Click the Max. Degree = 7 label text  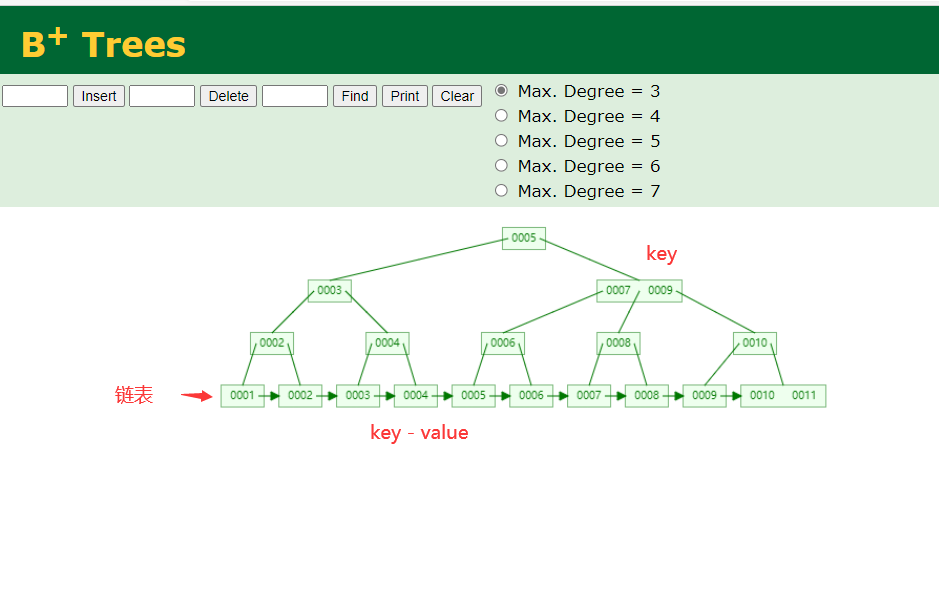[589, 191]
